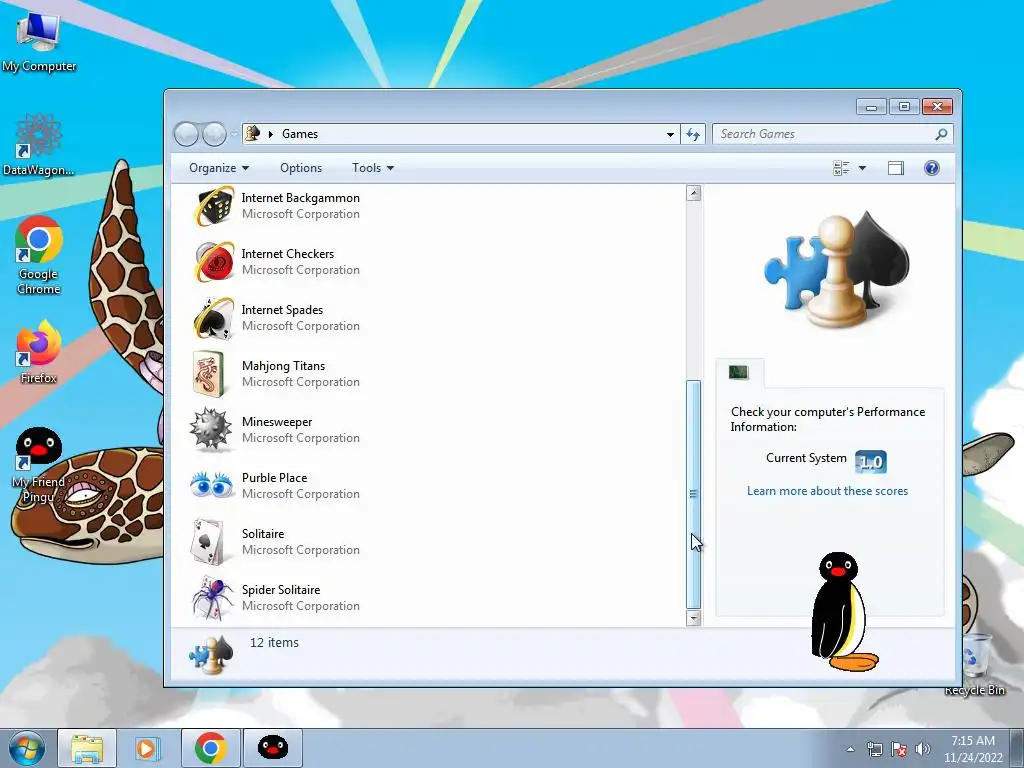Viewport: 1024px width, 768px height.
Task: Maximize the Games window
Action: click(904, 106)
